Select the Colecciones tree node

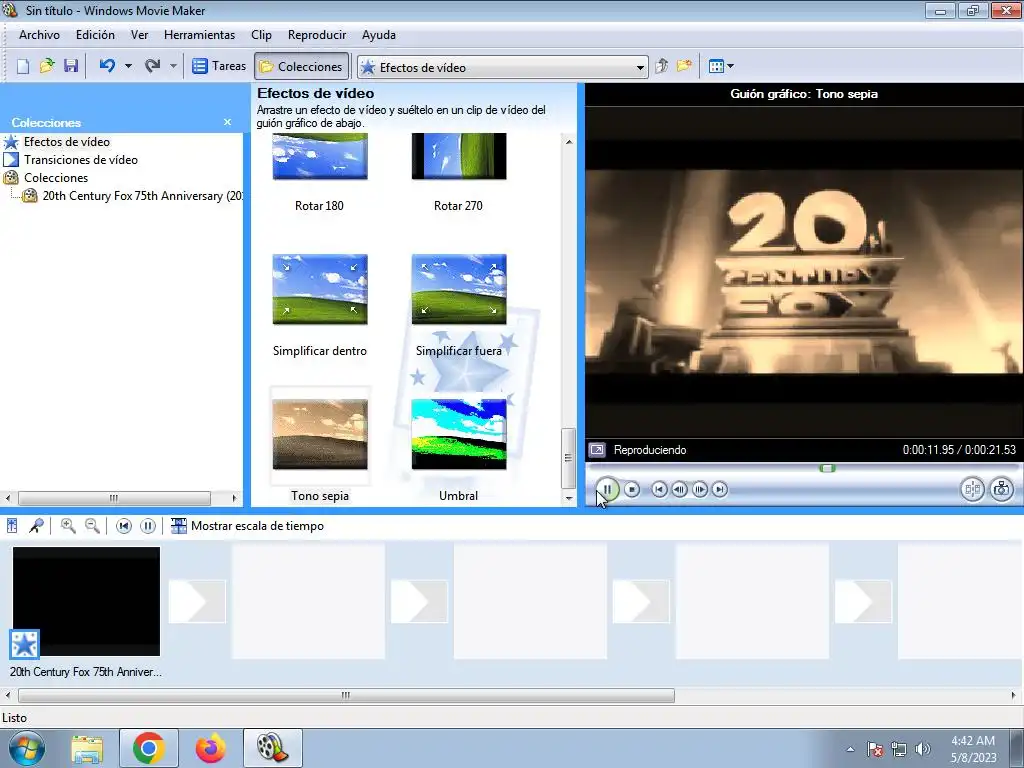(56, 178)
